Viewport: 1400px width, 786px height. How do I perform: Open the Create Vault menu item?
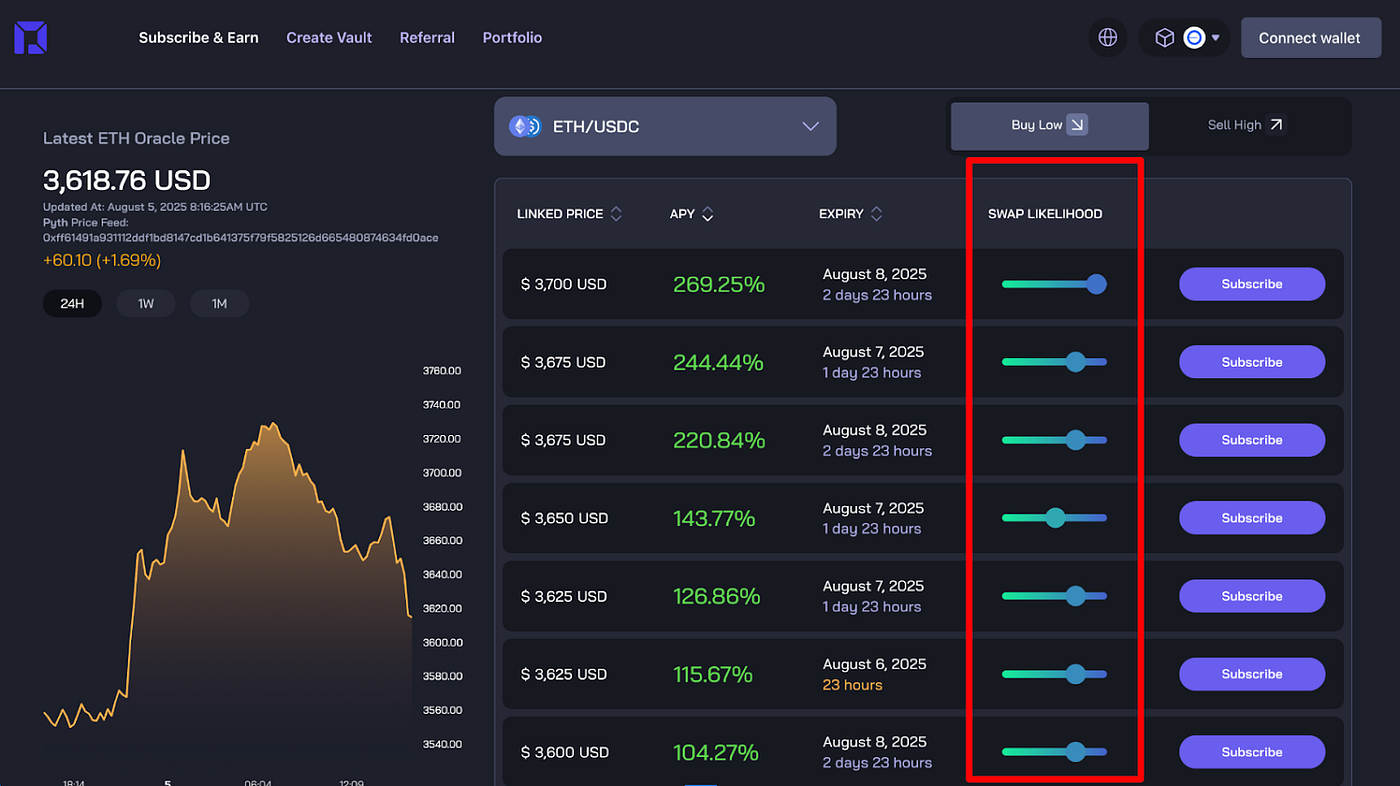(329, 37)
